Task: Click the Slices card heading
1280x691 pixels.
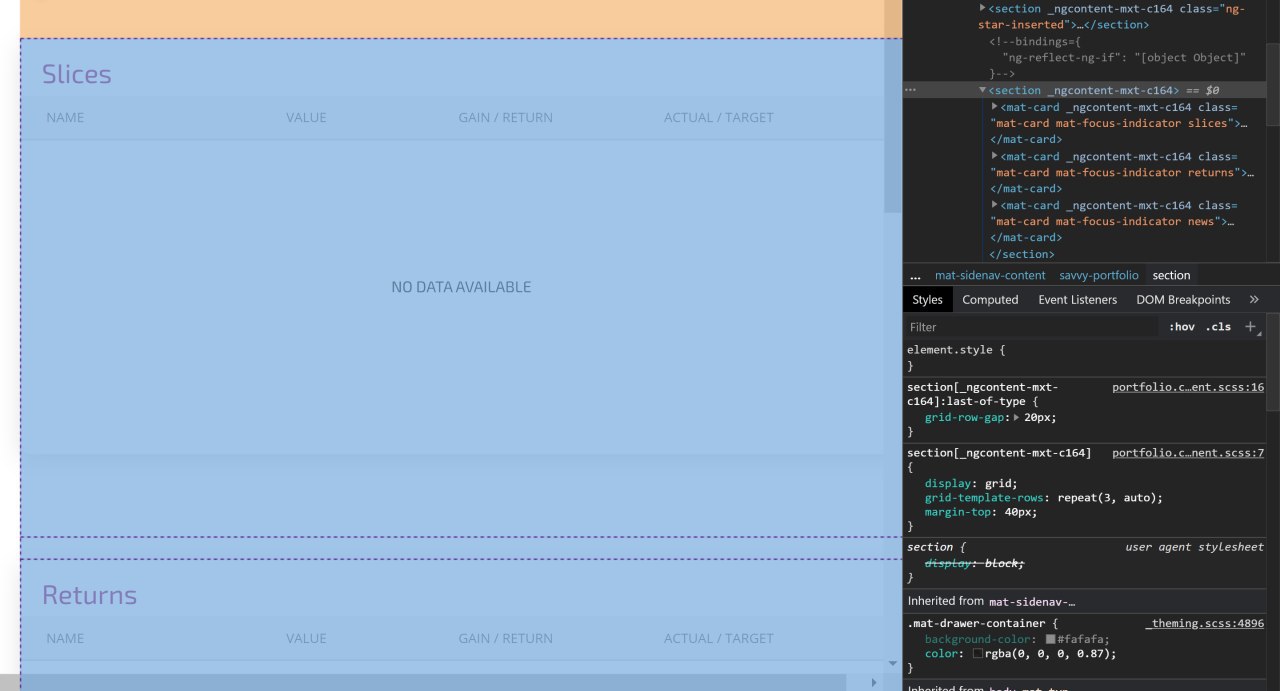Action: pyautogui.click(x=76, y=74)
